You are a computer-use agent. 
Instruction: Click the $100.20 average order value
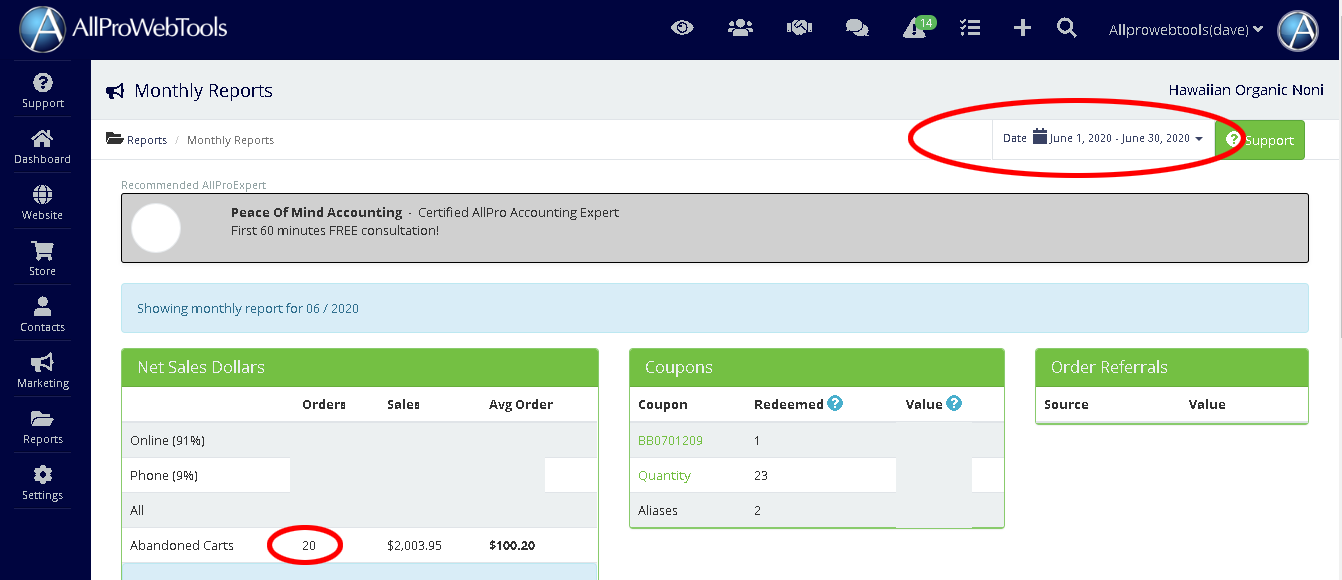[x=512, y=546]
